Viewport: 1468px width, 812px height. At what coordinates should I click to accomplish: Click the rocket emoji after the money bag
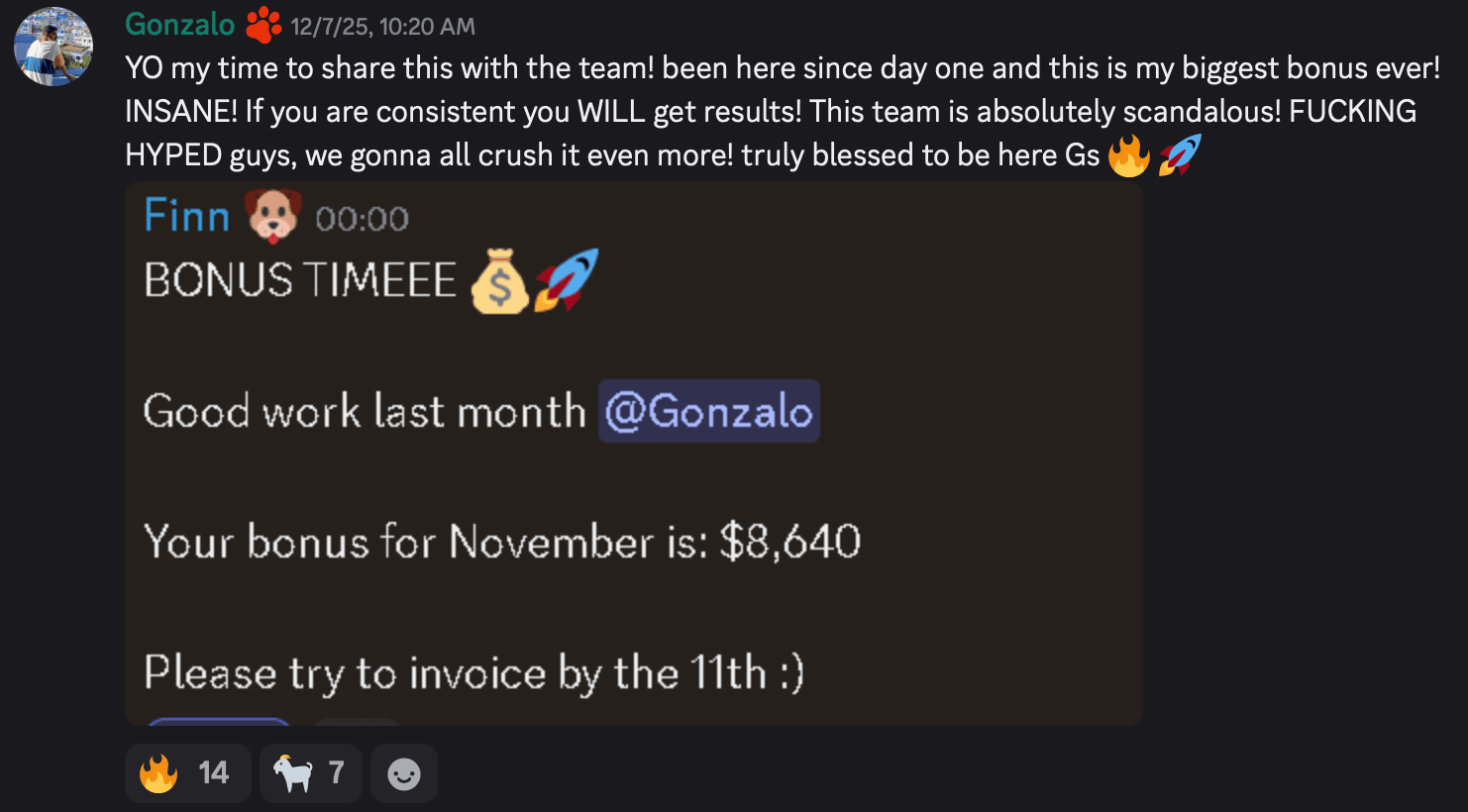(x=567, y=280)
